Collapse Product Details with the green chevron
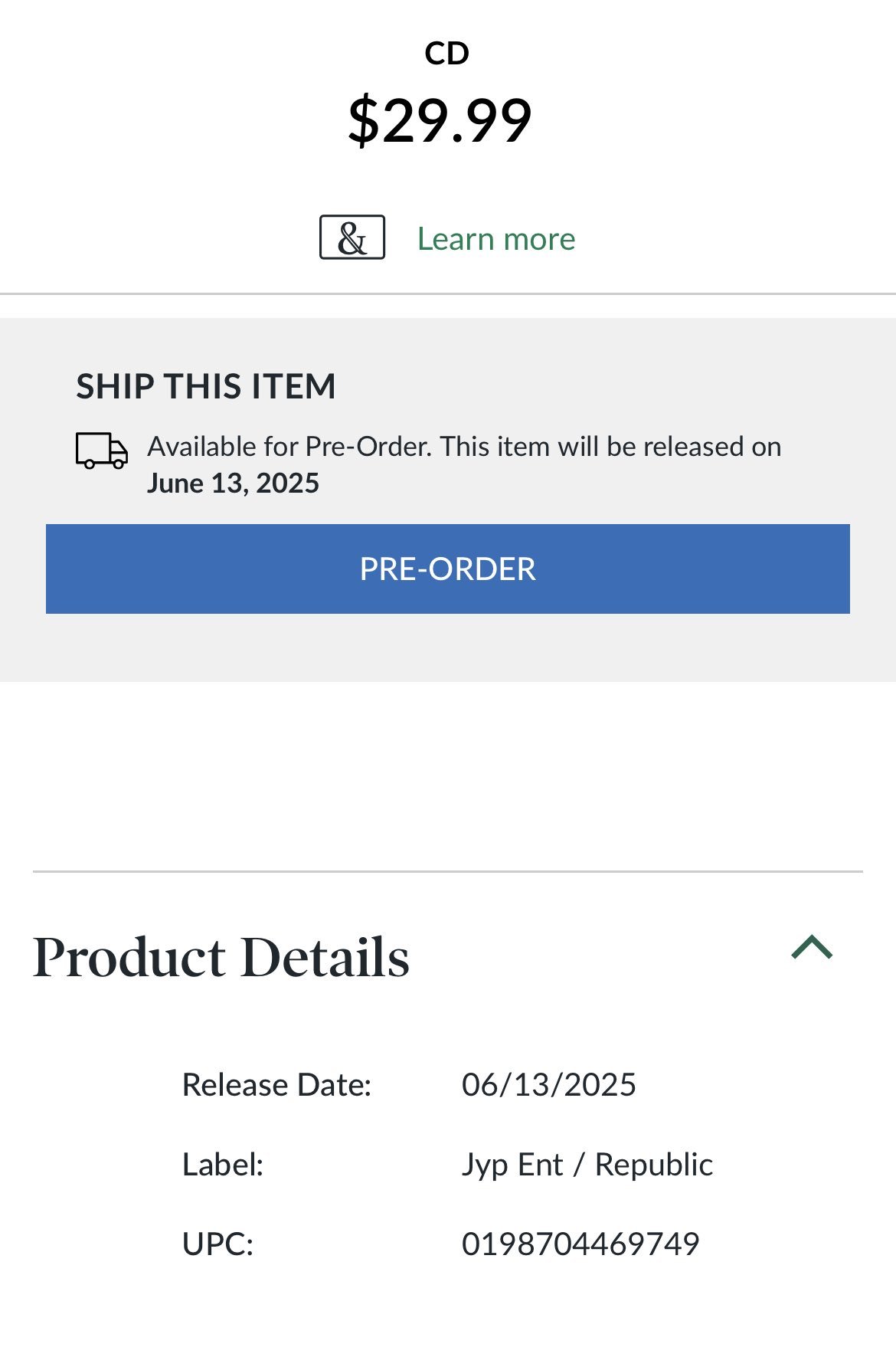The width and height of the screenshot is (896, 1357). [x=812, y=948]
